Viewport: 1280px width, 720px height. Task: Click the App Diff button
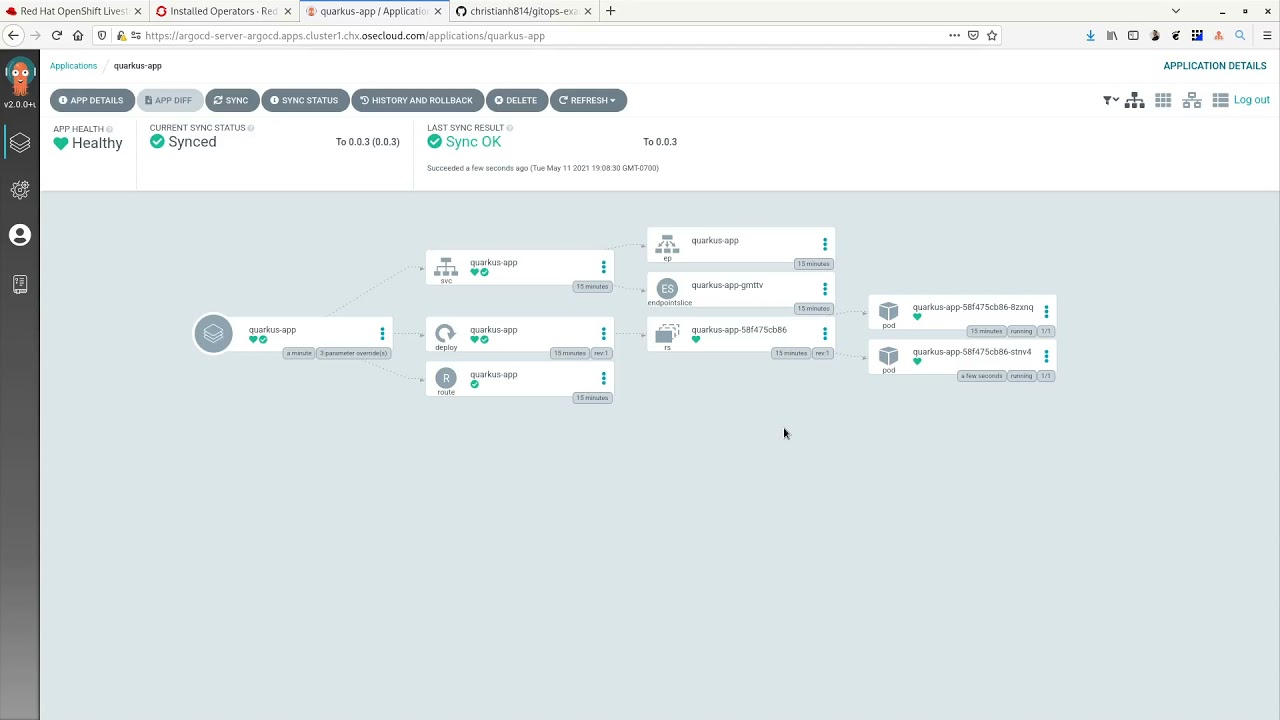(168, 100)
